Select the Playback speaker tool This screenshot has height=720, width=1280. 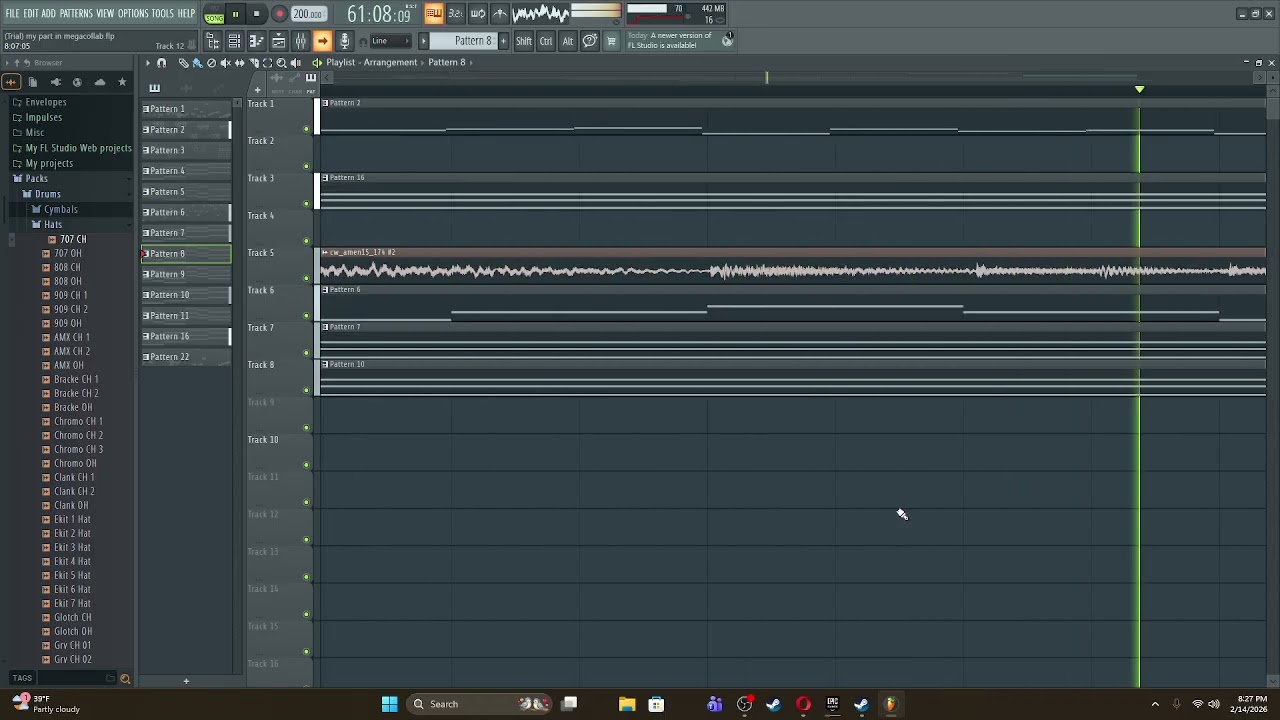tap(295, 63)
